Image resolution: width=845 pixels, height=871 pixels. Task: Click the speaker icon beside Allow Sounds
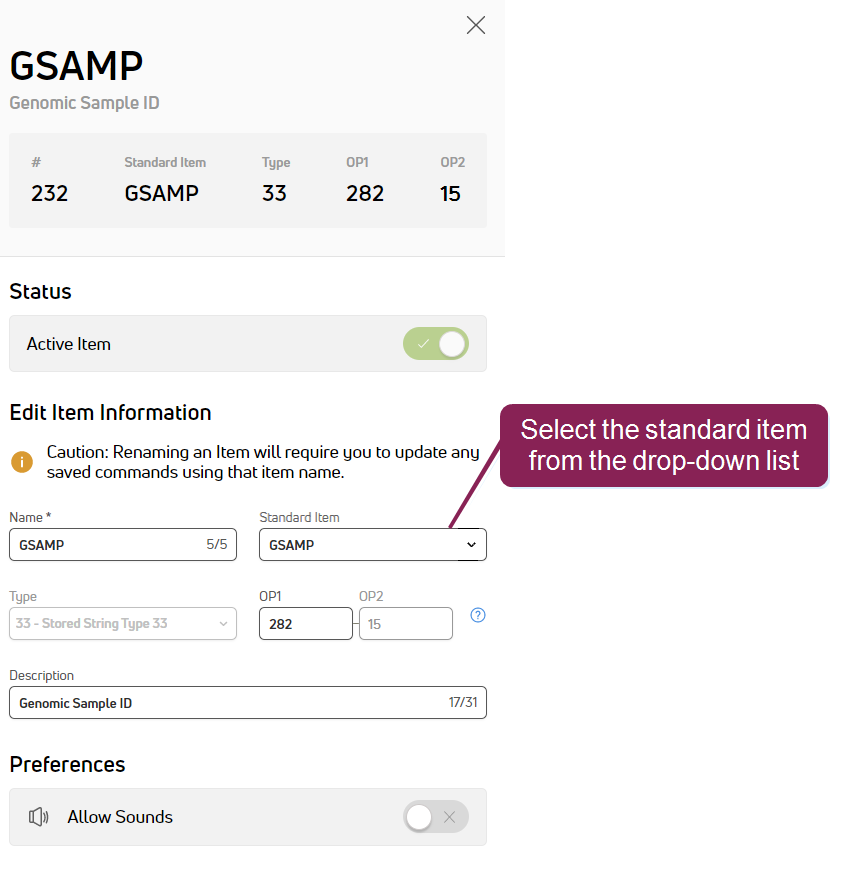39,817
